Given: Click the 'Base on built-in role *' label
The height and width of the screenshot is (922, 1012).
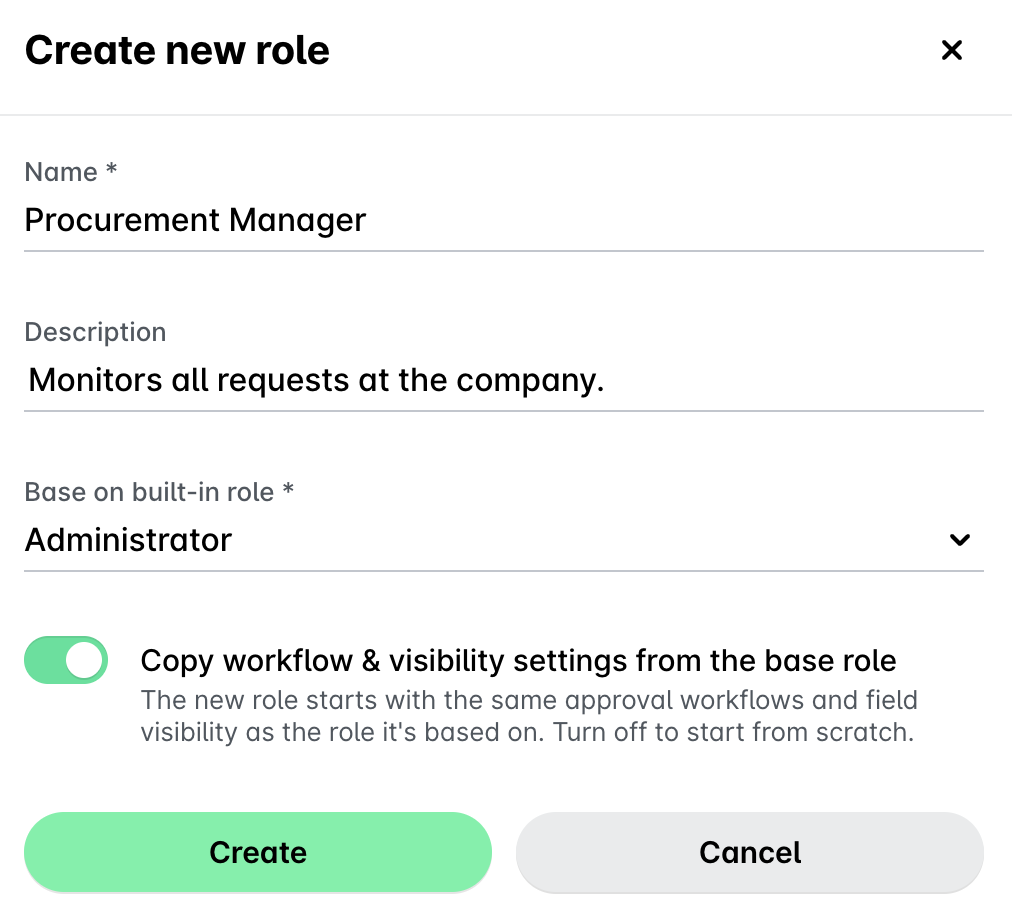Looking at the screenshot, I should (159, 492).
